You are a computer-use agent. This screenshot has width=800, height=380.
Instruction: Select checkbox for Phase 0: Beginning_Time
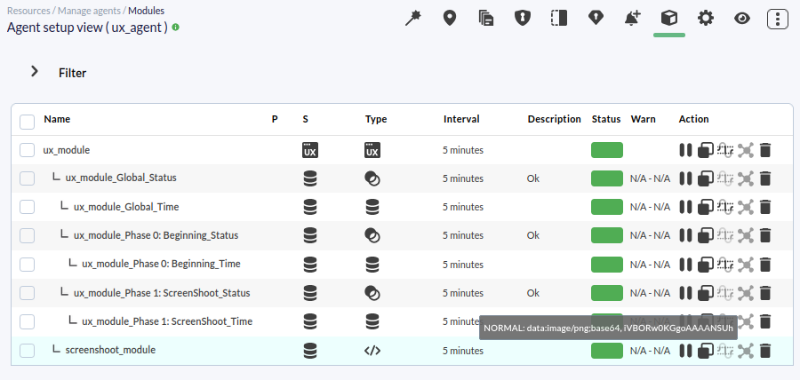coord(27,264)
